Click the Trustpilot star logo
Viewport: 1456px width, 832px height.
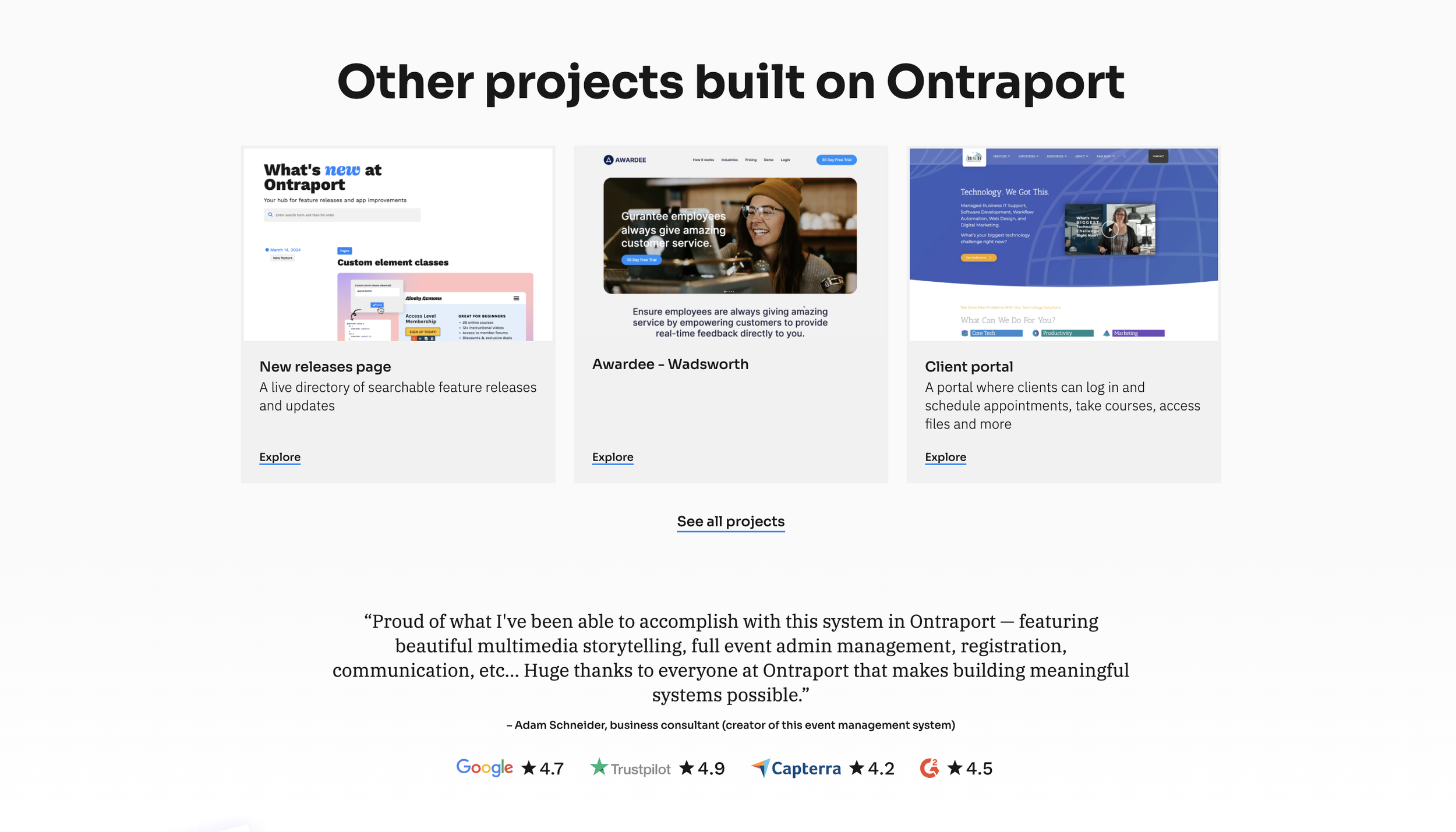click(x=598, y=767)
